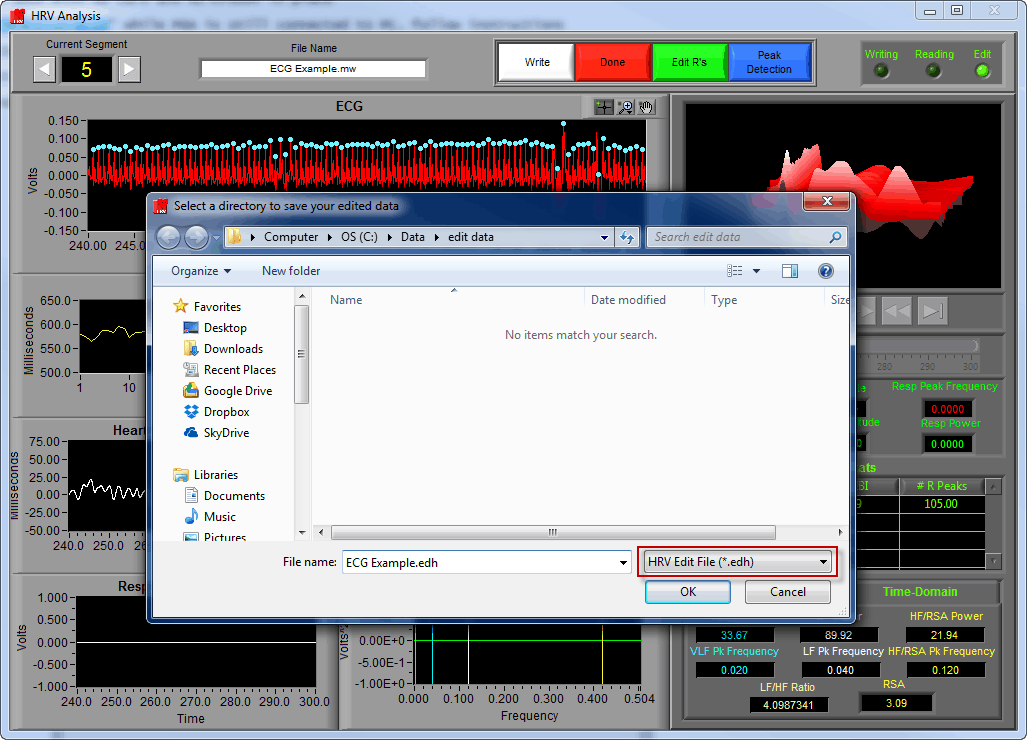Click the change view icon
The height and width of the screenshot is (740, 1027).
(735, 271)
